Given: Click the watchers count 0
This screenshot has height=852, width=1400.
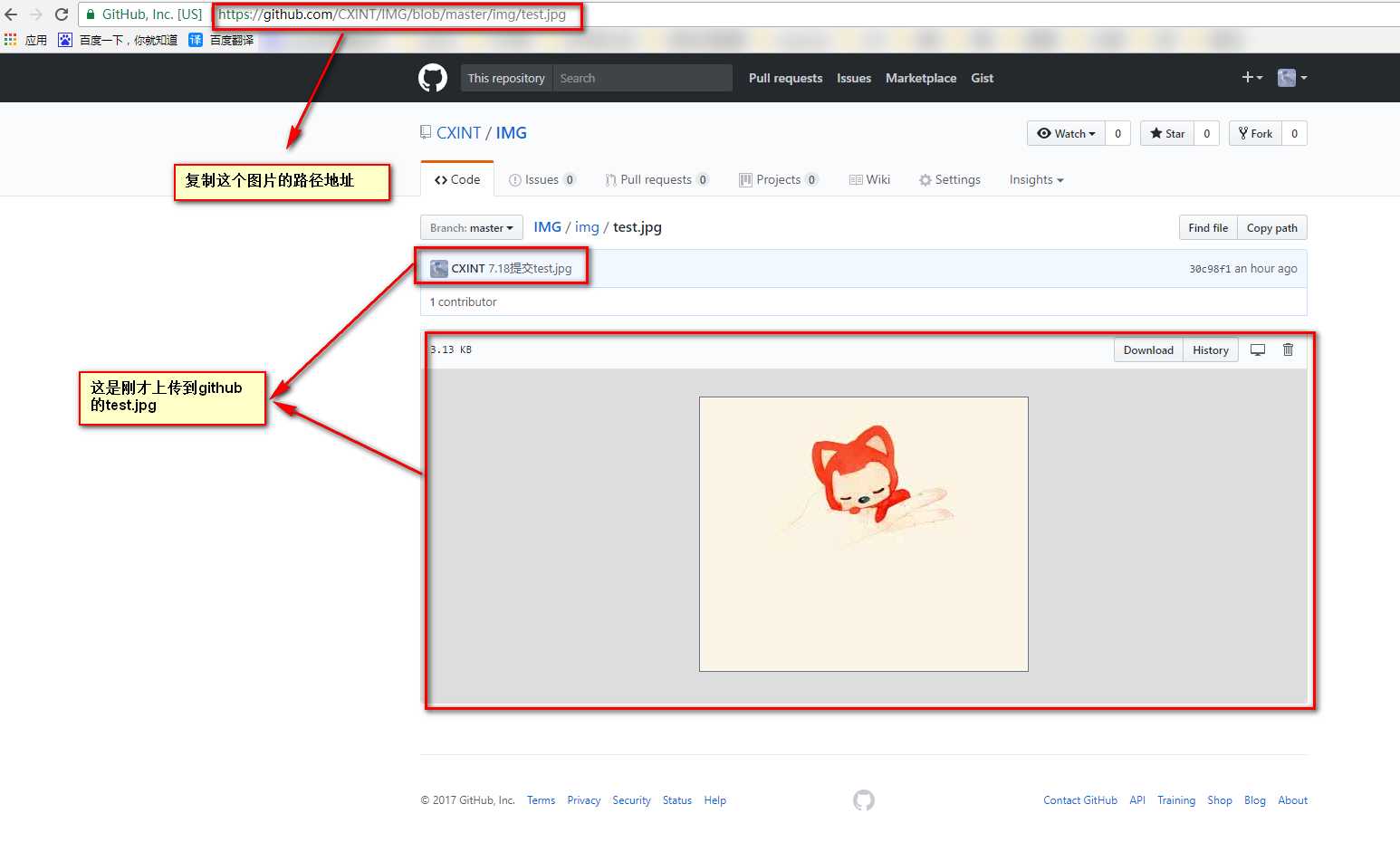Looking at the screenshot, I should 1117,133.
